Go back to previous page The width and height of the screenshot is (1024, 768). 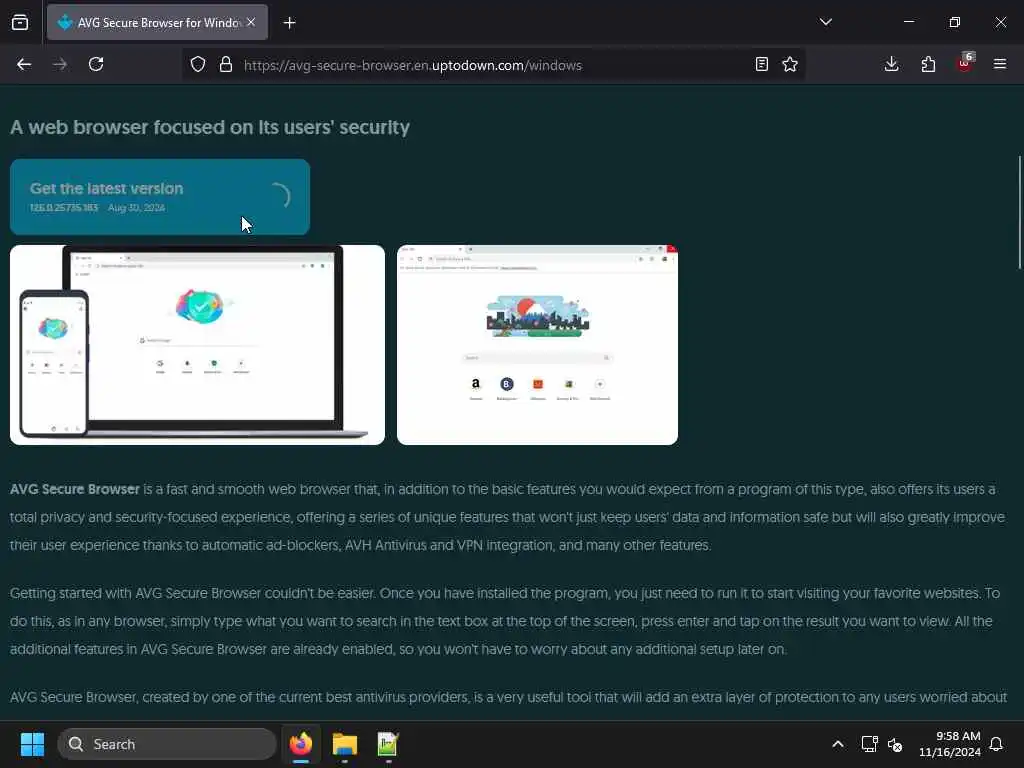pos(24,64)
